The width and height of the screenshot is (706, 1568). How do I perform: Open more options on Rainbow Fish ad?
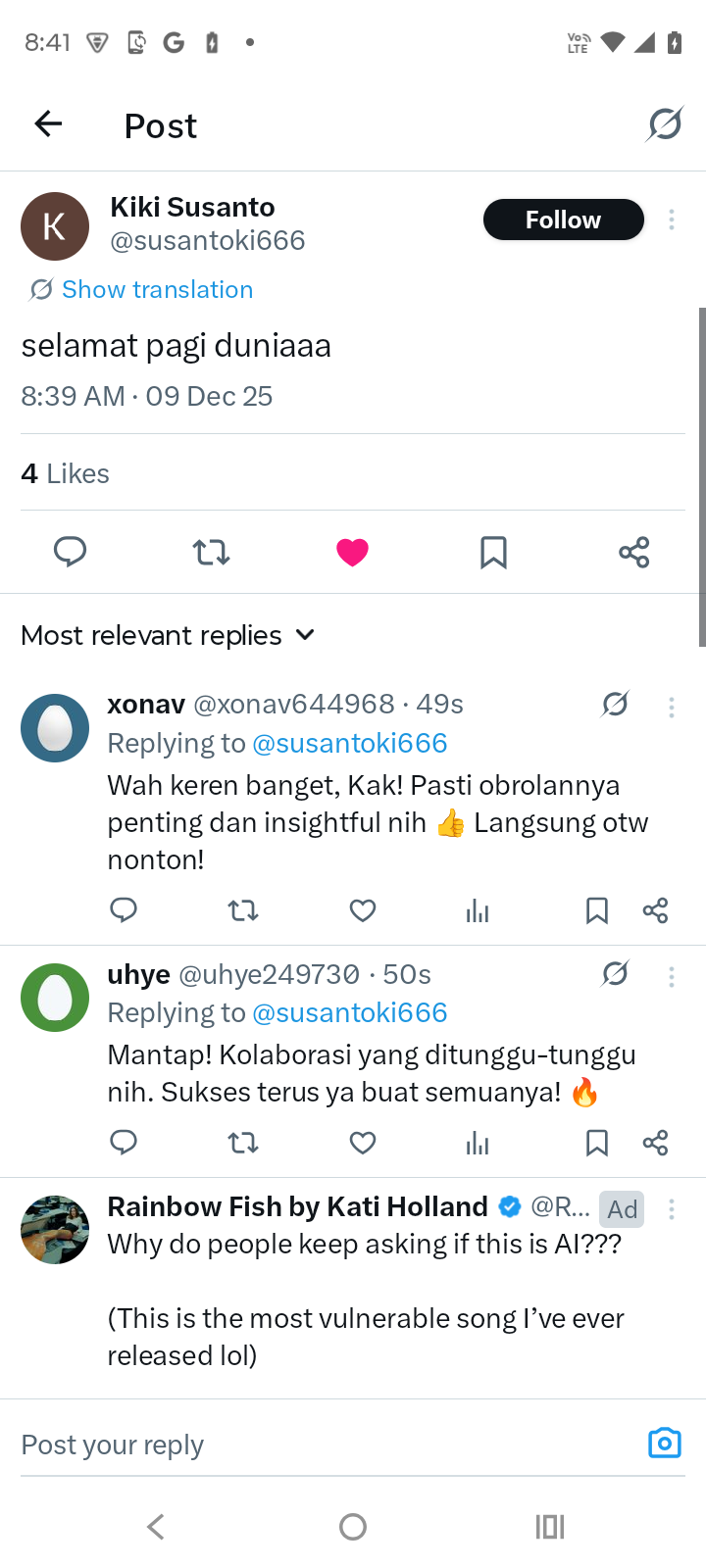pyautogui.click(x=672, y=1209)
